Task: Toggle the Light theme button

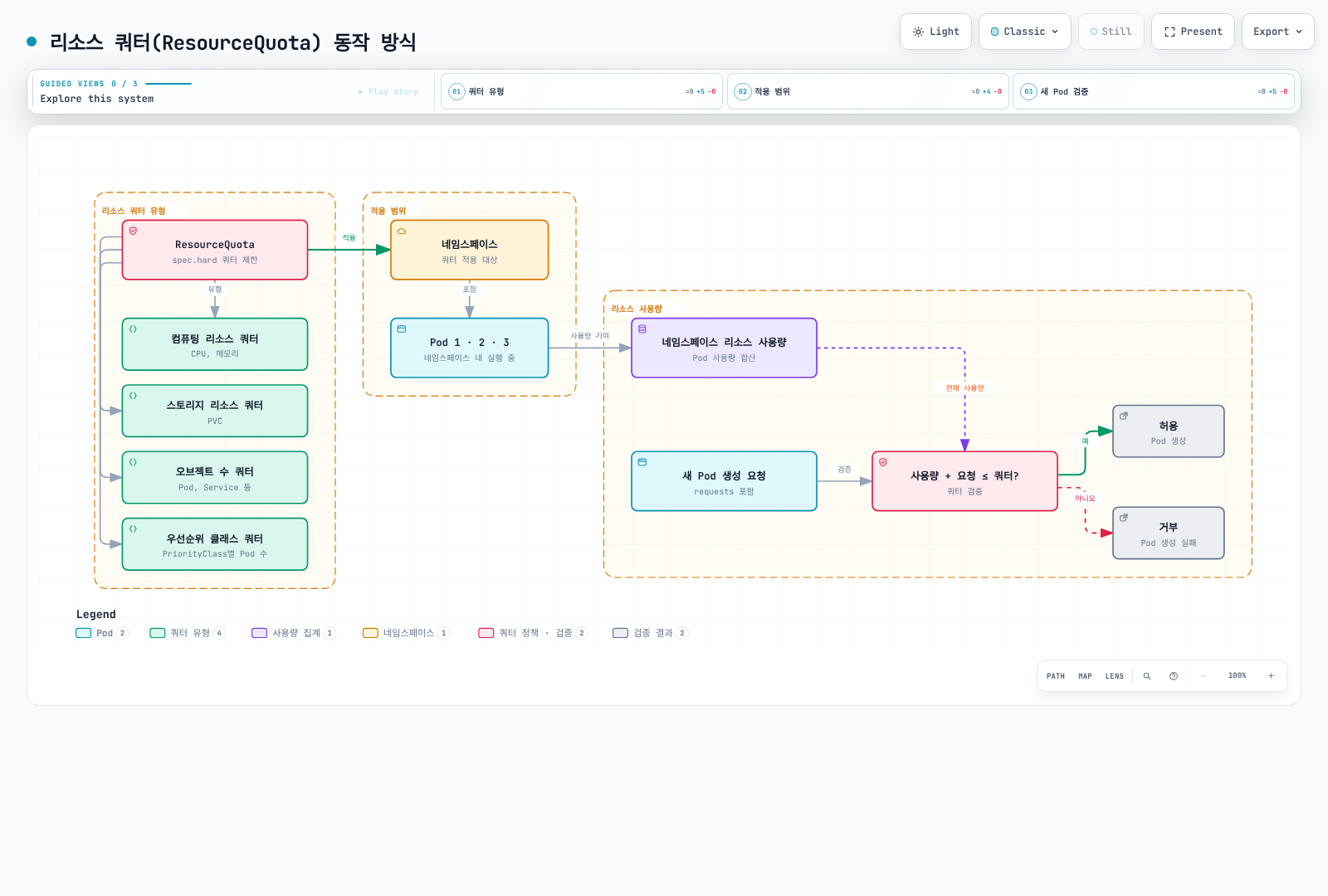Action: [x=935, y=32]
